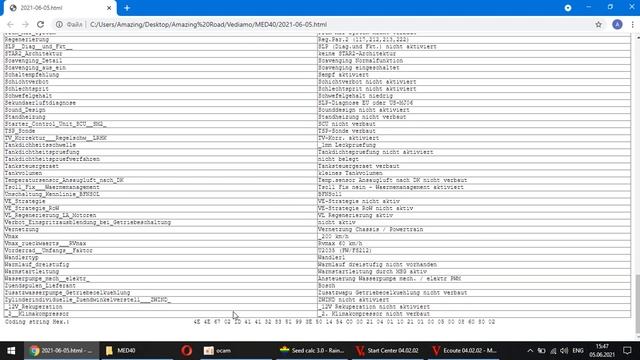Image resolution: width=640 pixels, height=360 pixels.
Task: Switch to Ecoute 04.02.02 taskbar window
Action: click(x=464, y=351)
